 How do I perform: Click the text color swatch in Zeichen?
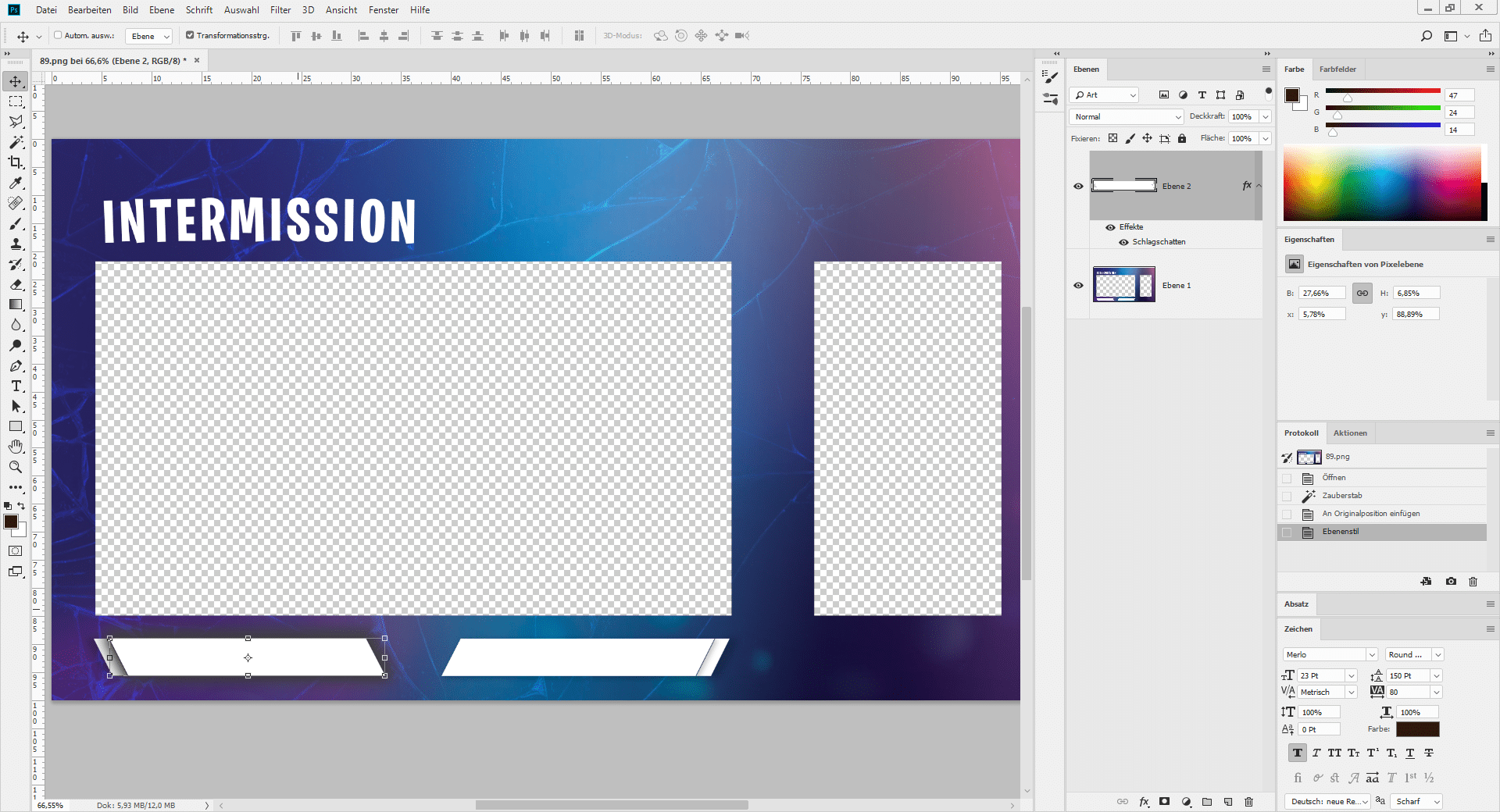1417,729
